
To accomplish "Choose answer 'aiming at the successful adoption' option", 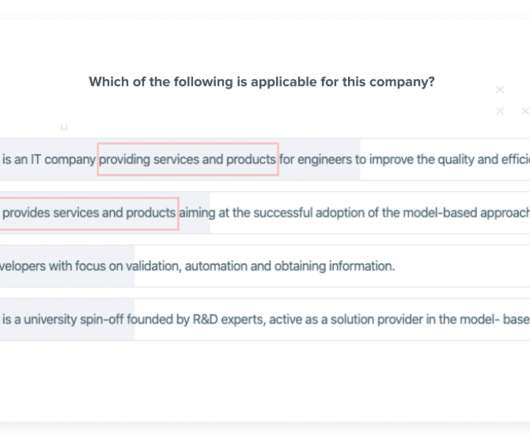I will (265, 213).
